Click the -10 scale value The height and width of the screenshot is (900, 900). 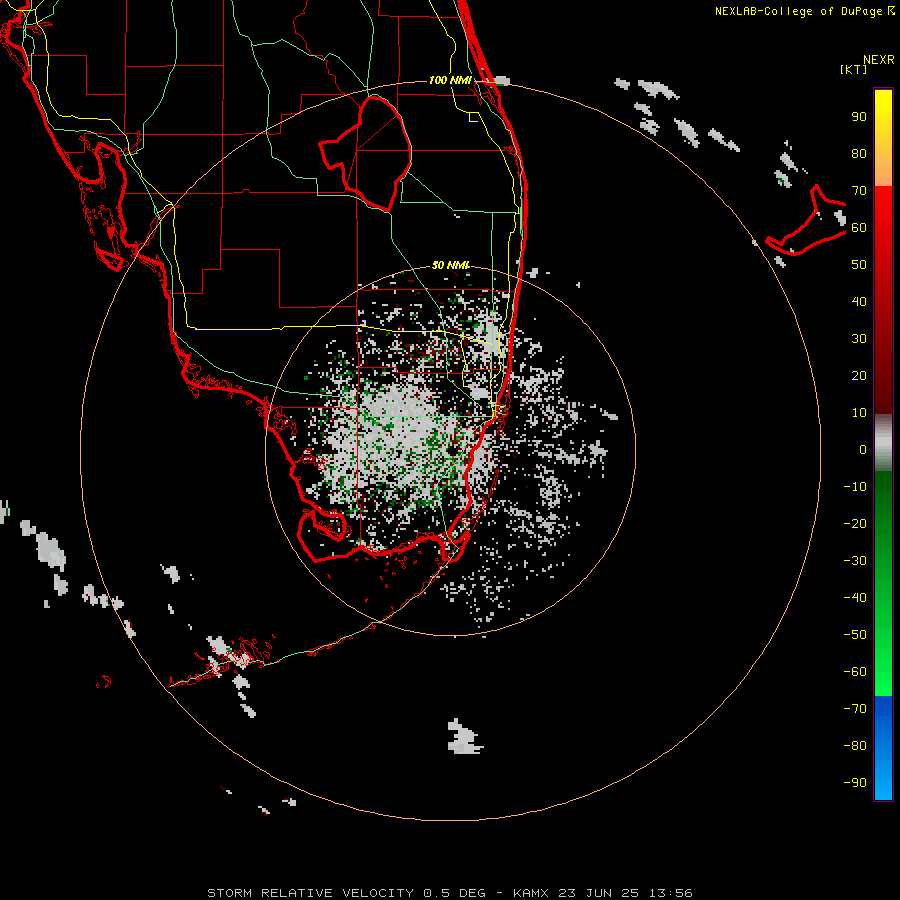click(x=855, y=487)
